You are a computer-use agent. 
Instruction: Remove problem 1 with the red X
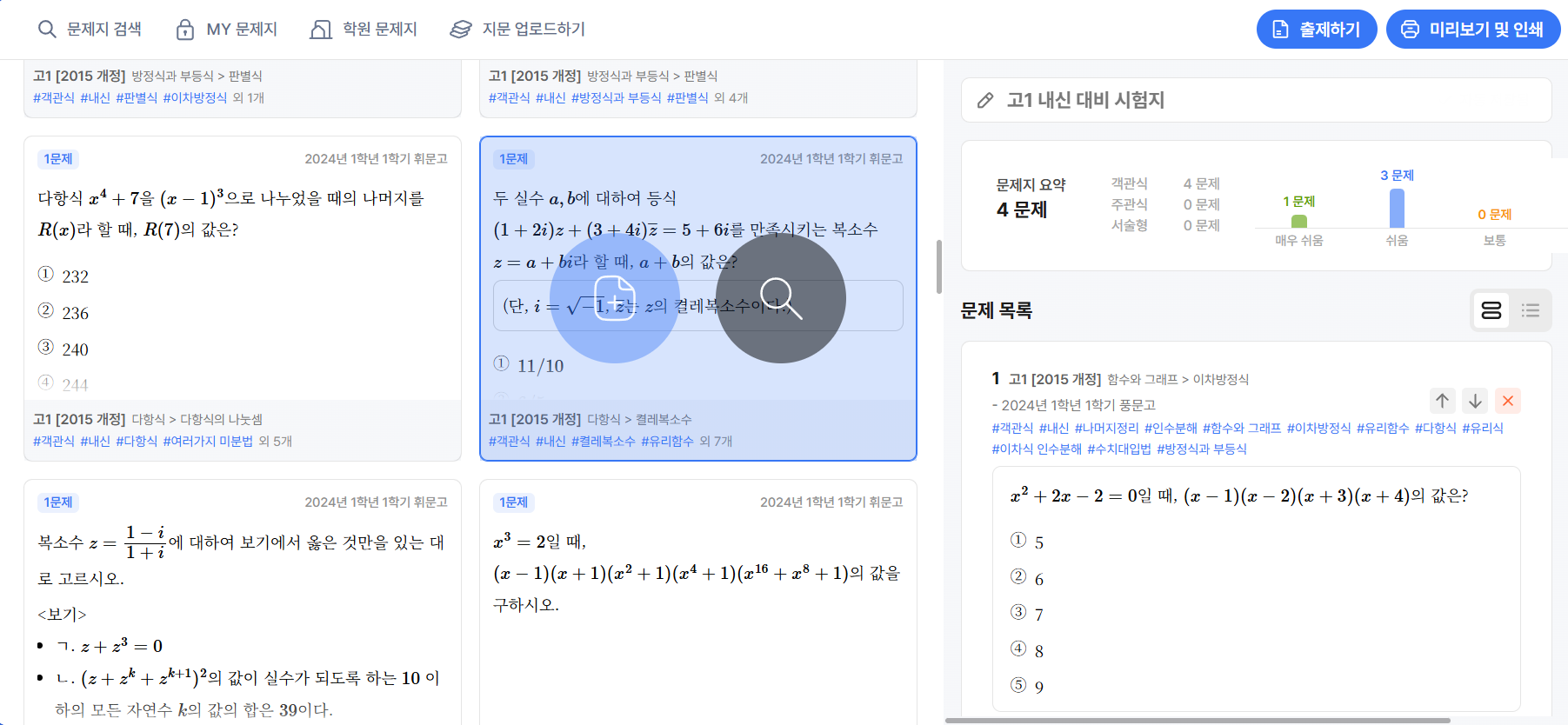point(1508,401)
